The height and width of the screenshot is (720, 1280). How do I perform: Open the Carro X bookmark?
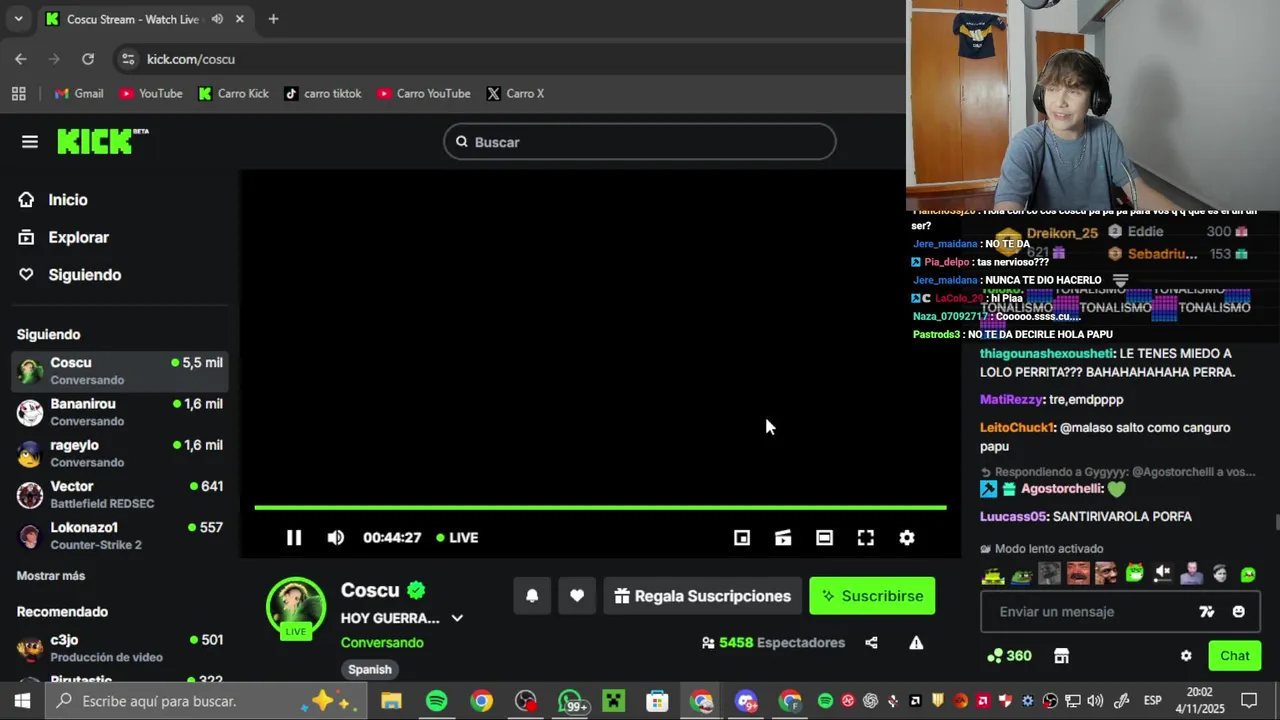point(515,94)
